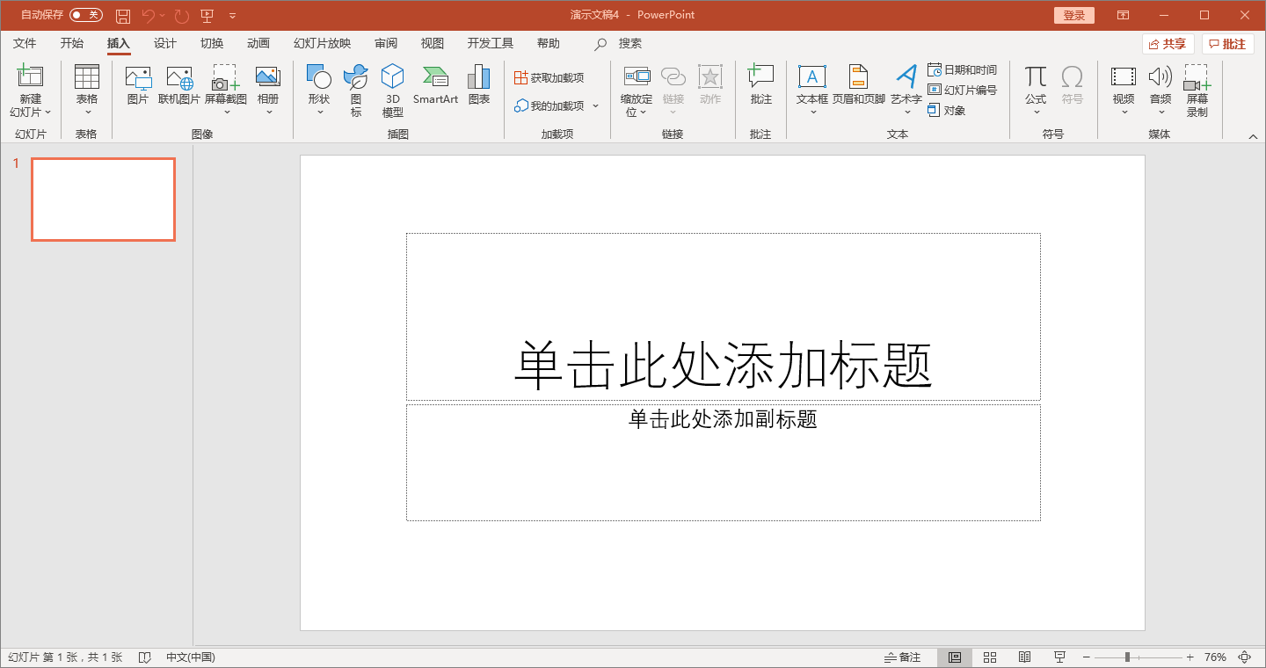Select slide 1 thumbnail
Image resolution: width=1266 pixels, height=668 pixels.
point(103,199)
